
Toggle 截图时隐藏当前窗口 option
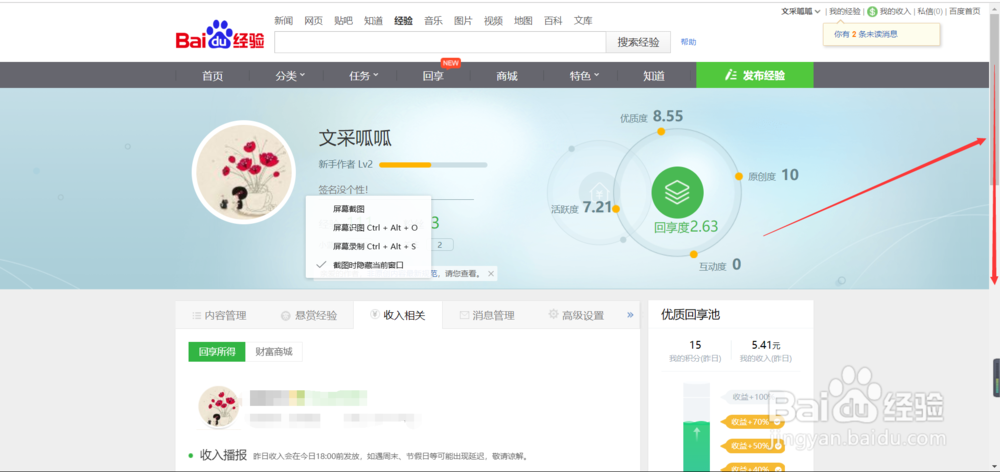(366, 264)
